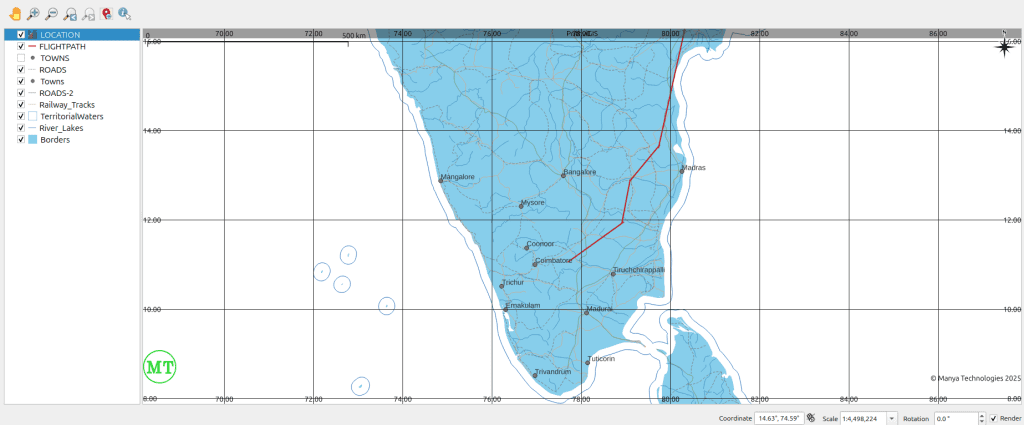Click the Borders layer blue color swatch
The image size is (1024, 425).
coord(32,140)
